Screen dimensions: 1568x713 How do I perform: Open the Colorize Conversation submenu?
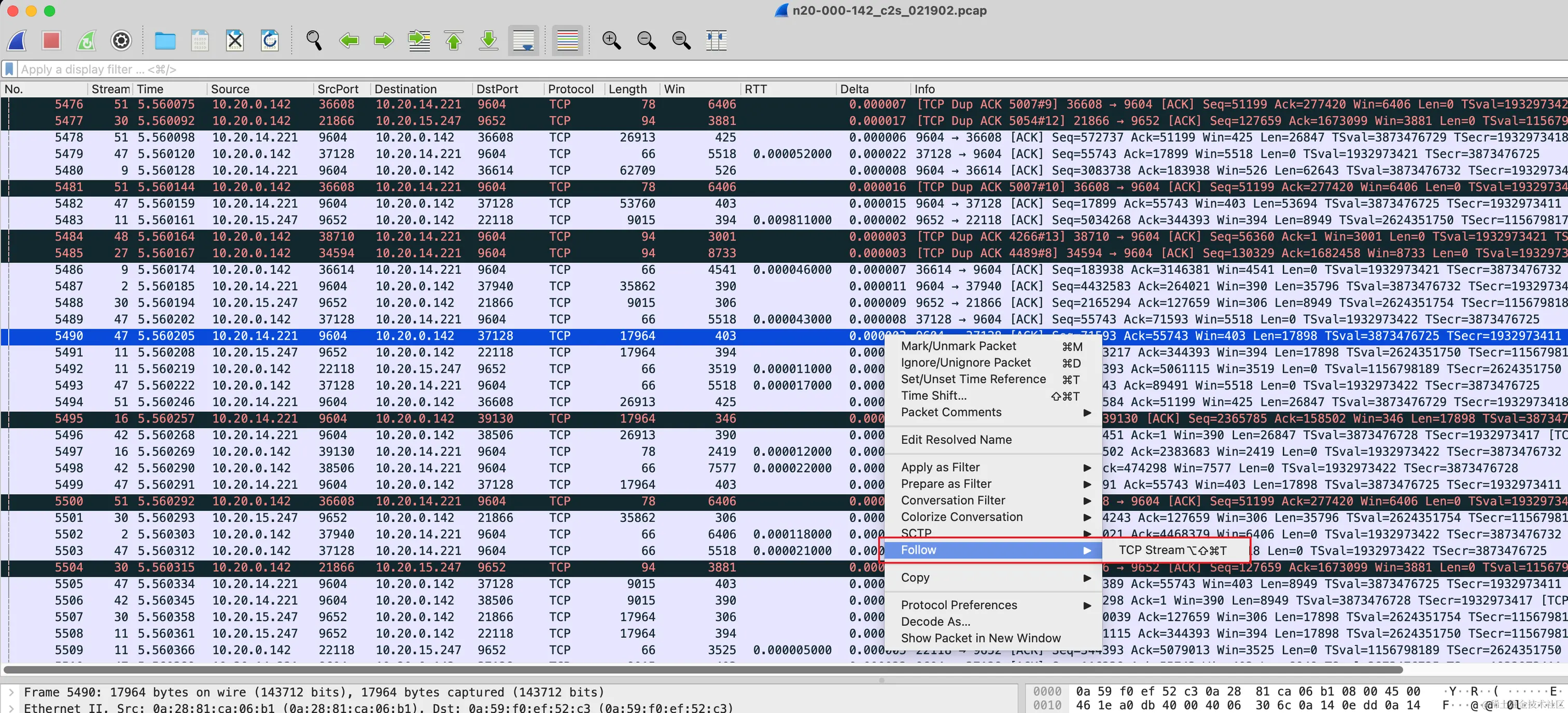pos(993,516)
